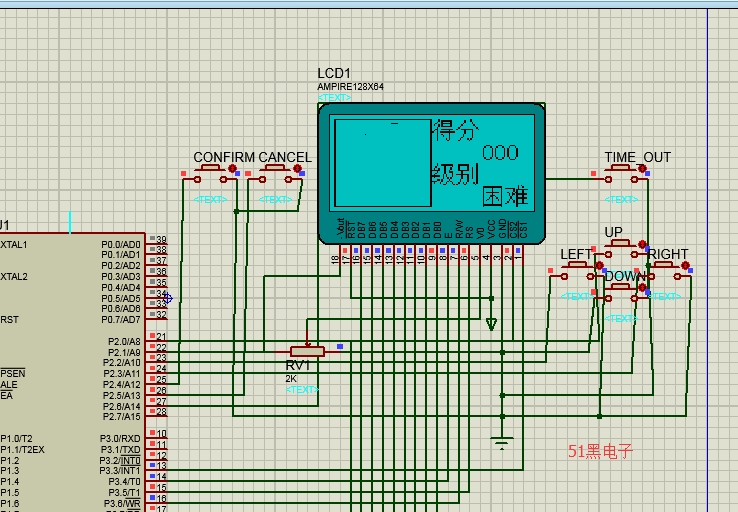Click the VCC pin label on LCD1
This screenshot has height=512, width=738.
pyautogui.click(x=491, y=229)
